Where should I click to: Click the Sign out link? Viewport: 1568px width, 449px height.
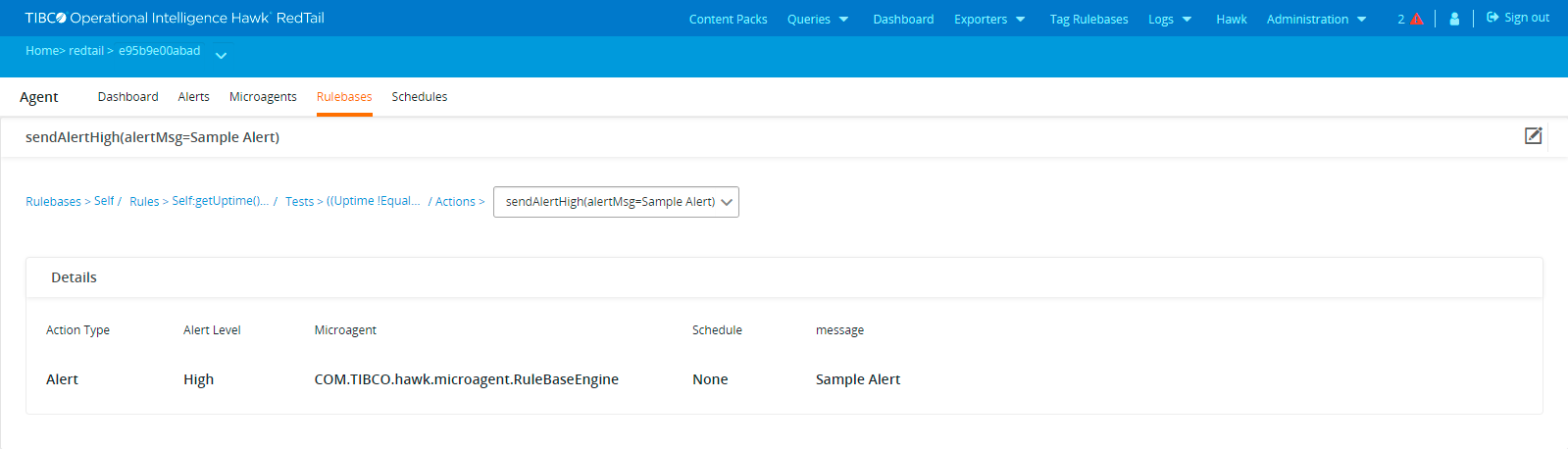1518,18
